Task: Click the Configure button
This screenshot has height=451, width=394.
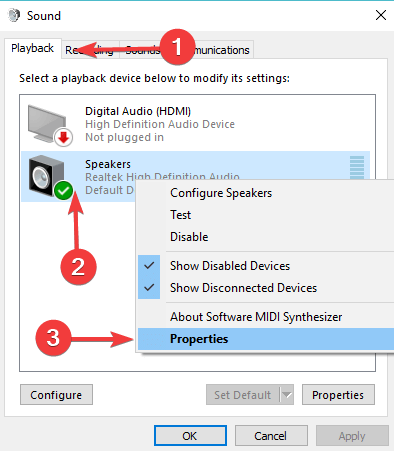Action: coord(56,395)
